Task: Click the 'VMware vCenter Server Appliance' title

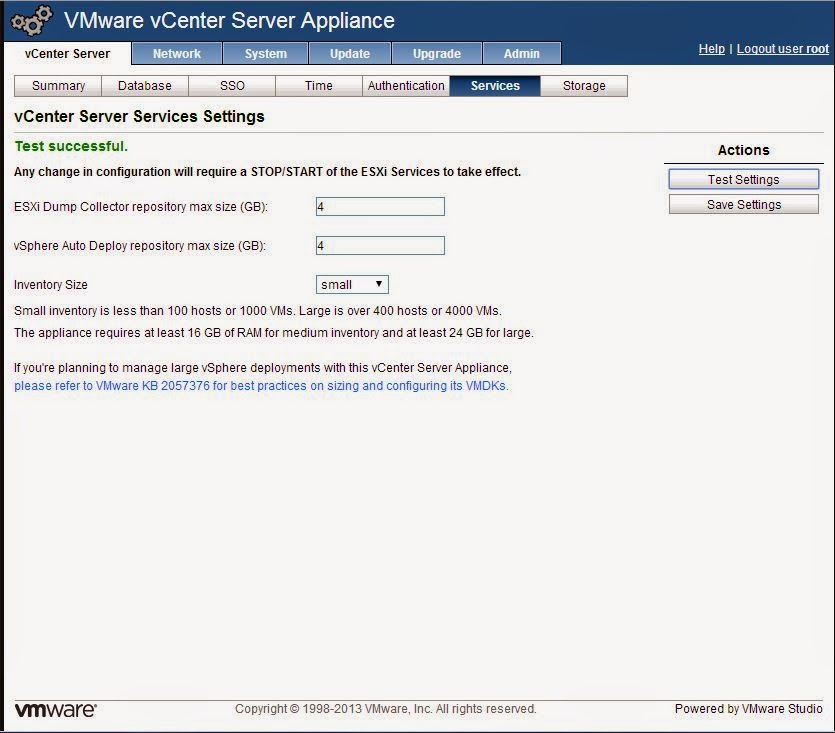Action: (229, 21)
